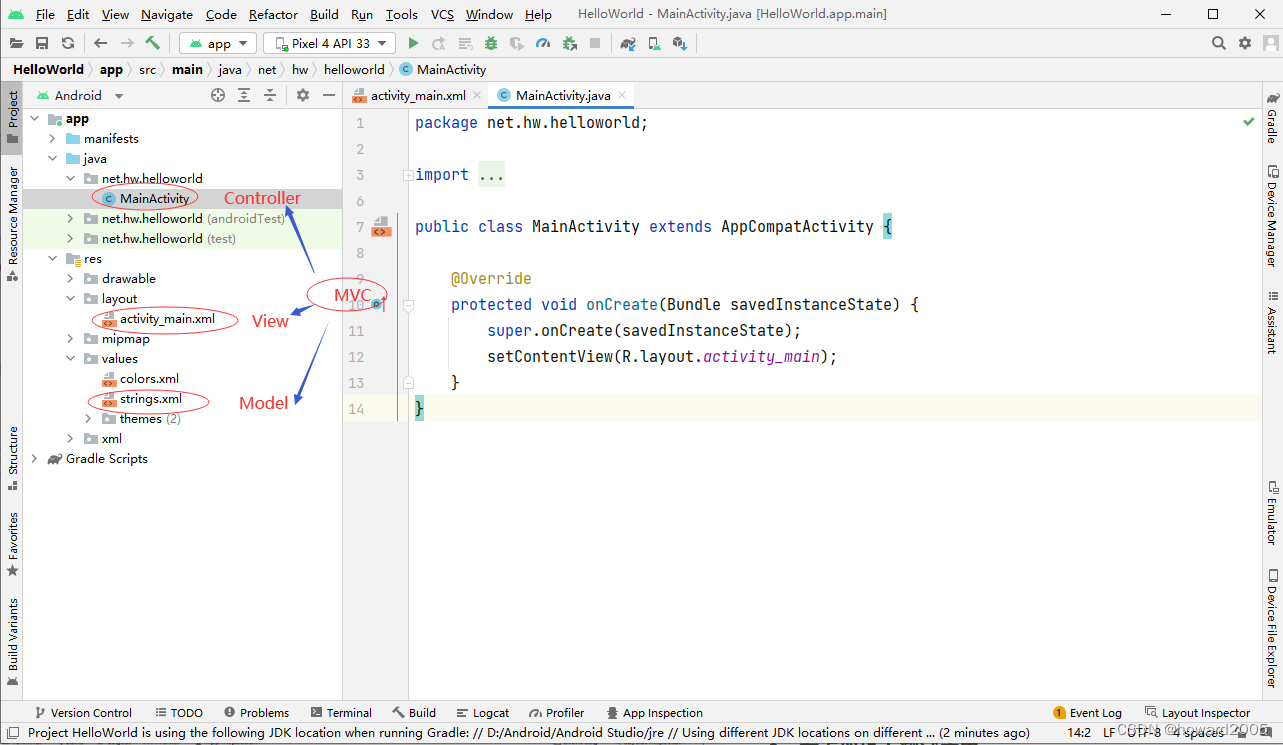Open the Pixel 4 API 33 device dropdown

(x=329, y=43)
